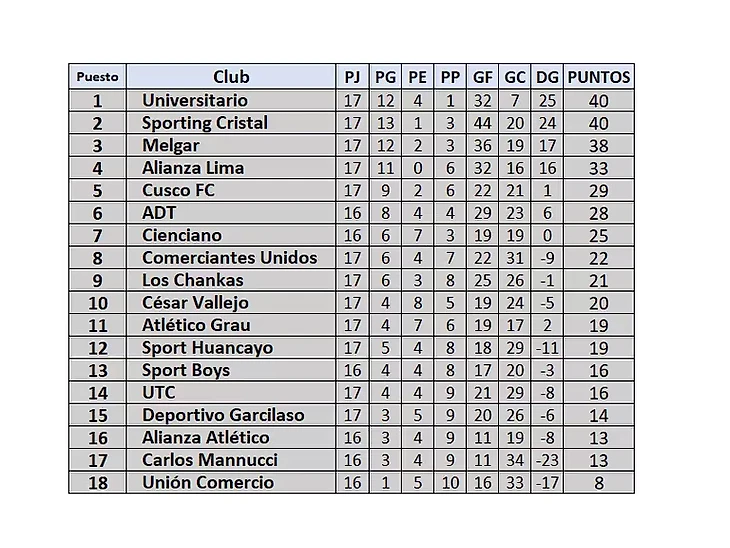Click Sport Huancayo club name

207,348
